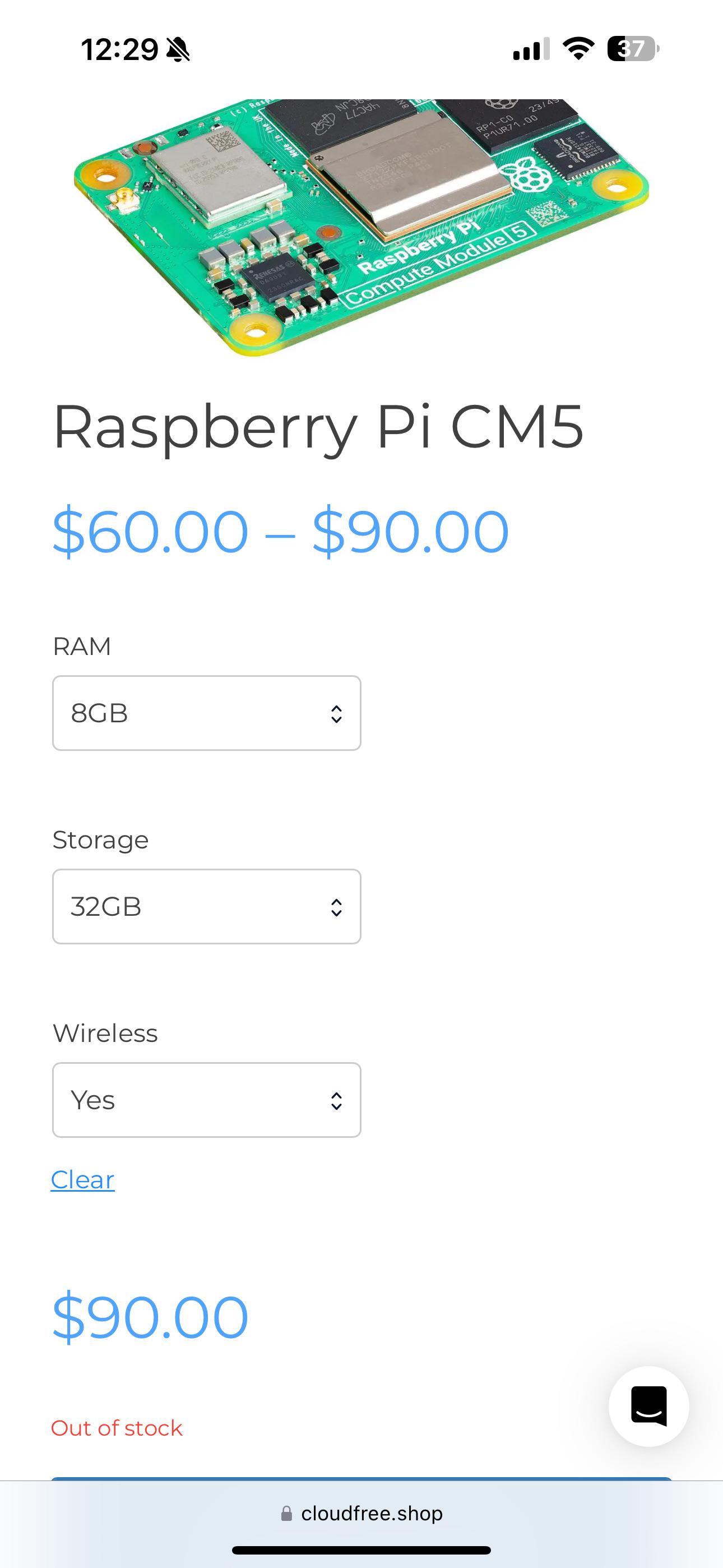
Task: Click the Clear selection link
Action: click(83, 1180)
